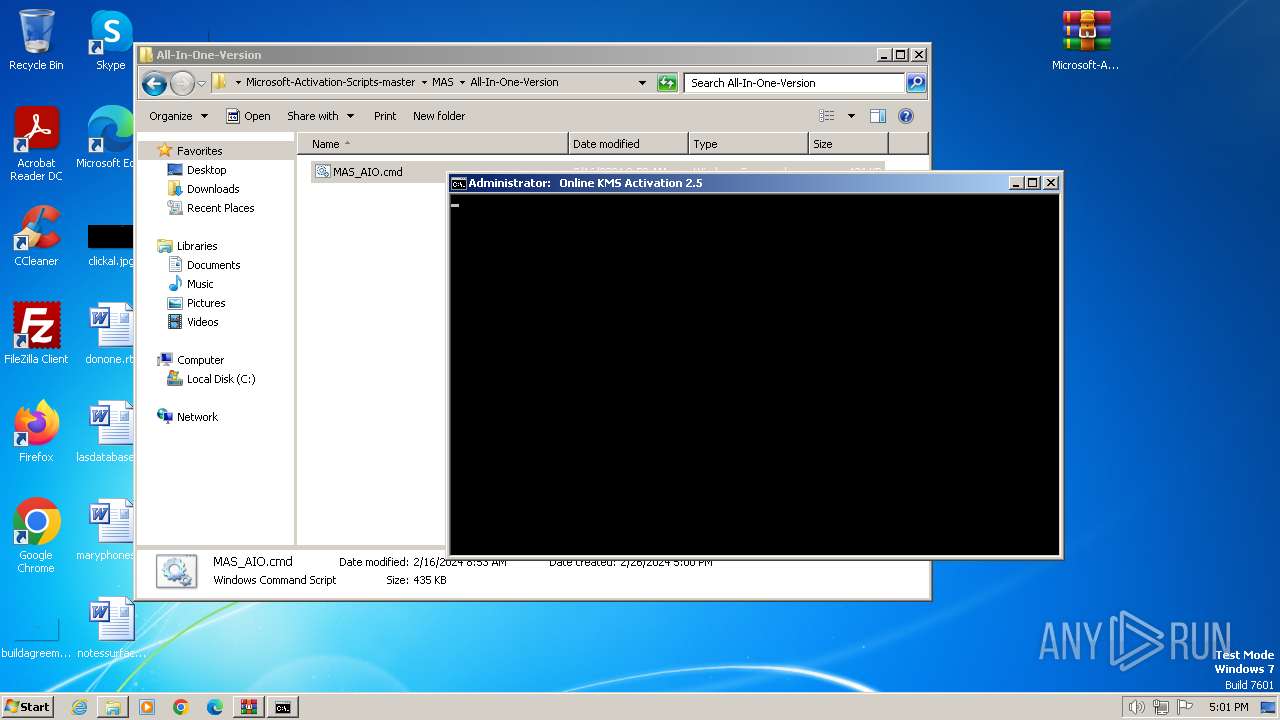This screenshot has width=1280, height=720.
Task: Launch FileZilla Client from desktop
Action: click(x=36, y=333)
